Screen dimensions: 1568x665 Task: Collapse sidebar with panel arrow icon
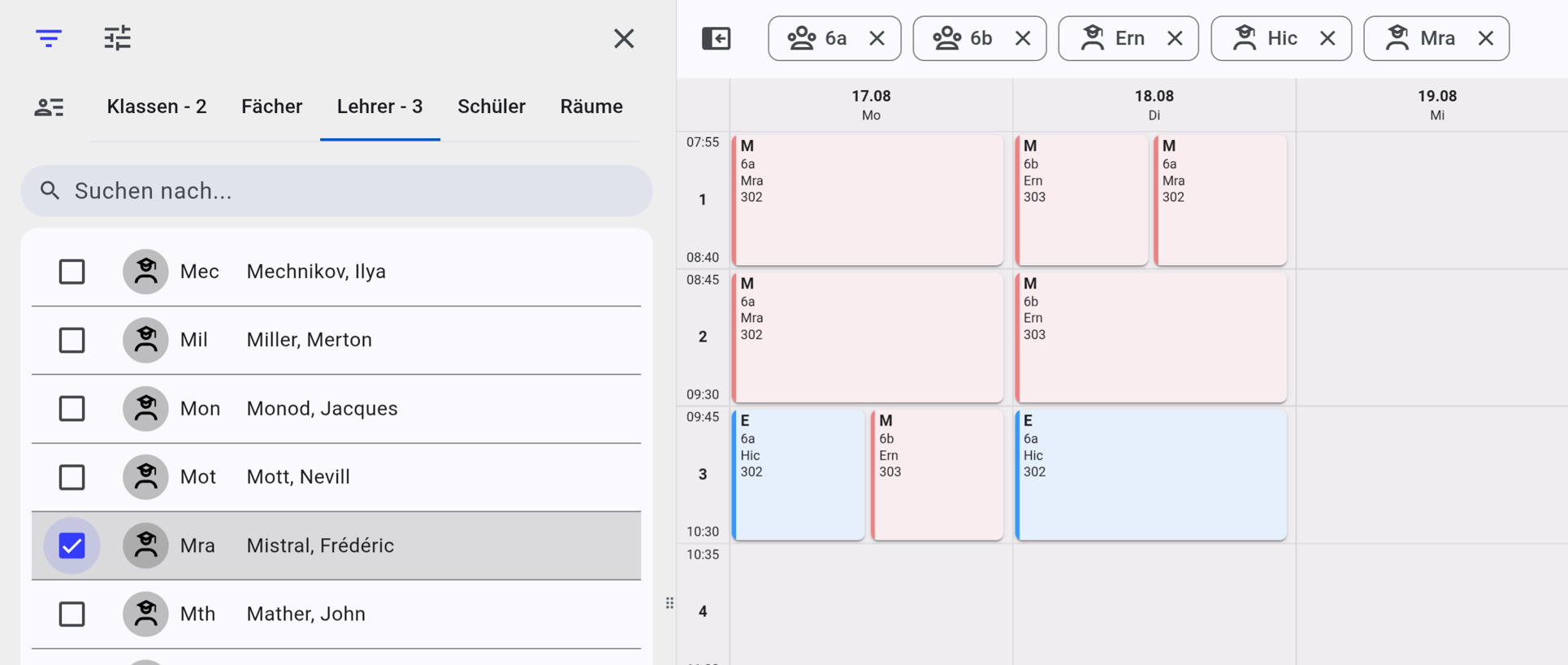tap(716, 38)
